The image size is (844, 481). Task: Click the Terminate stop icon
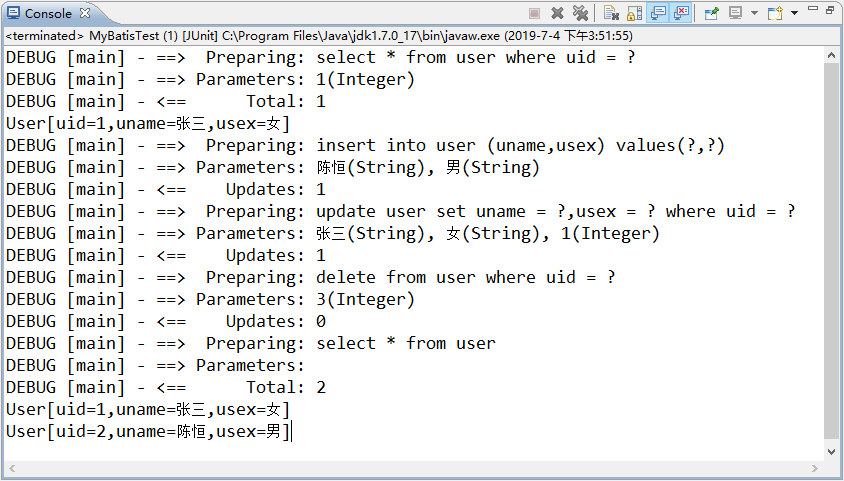[x=534, y=13]
